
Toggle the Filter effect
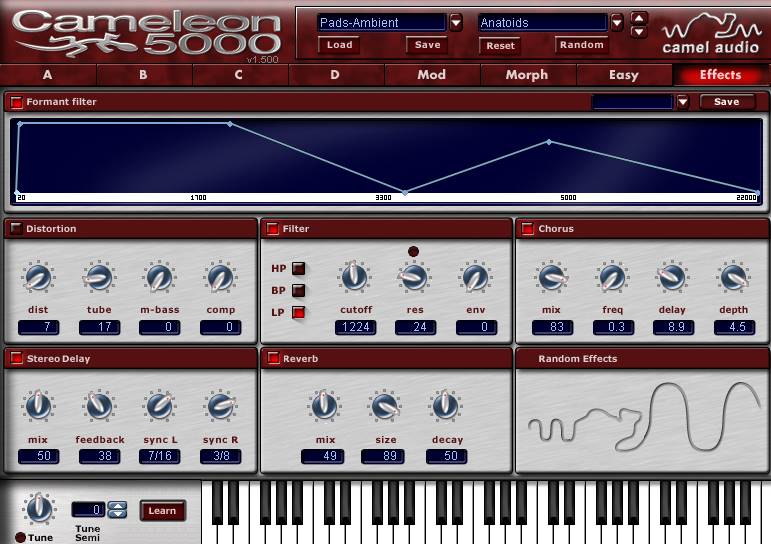(x=272, y=228)
